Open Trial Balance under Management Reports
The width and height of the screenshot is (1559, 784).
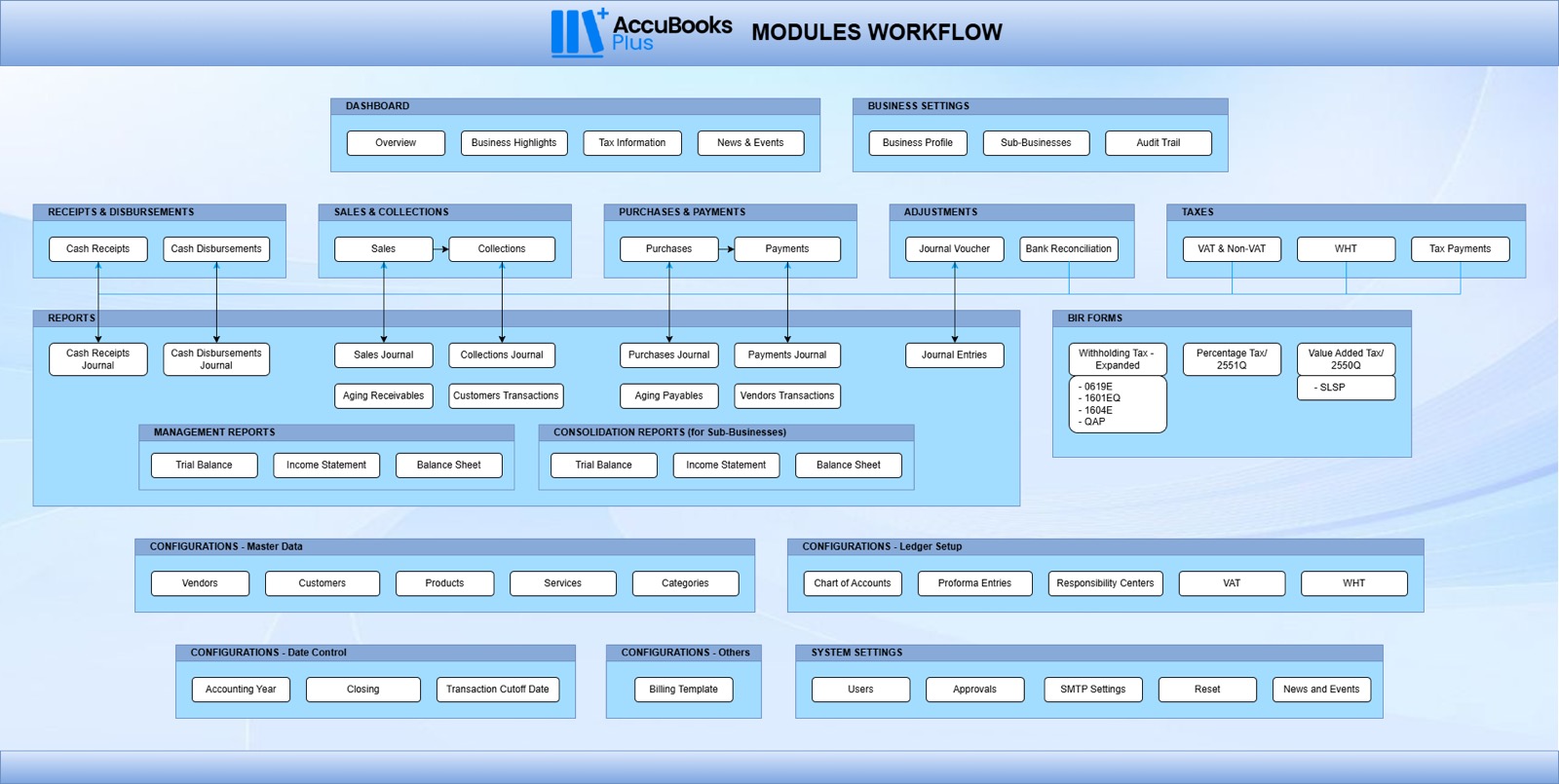[205, 466]
